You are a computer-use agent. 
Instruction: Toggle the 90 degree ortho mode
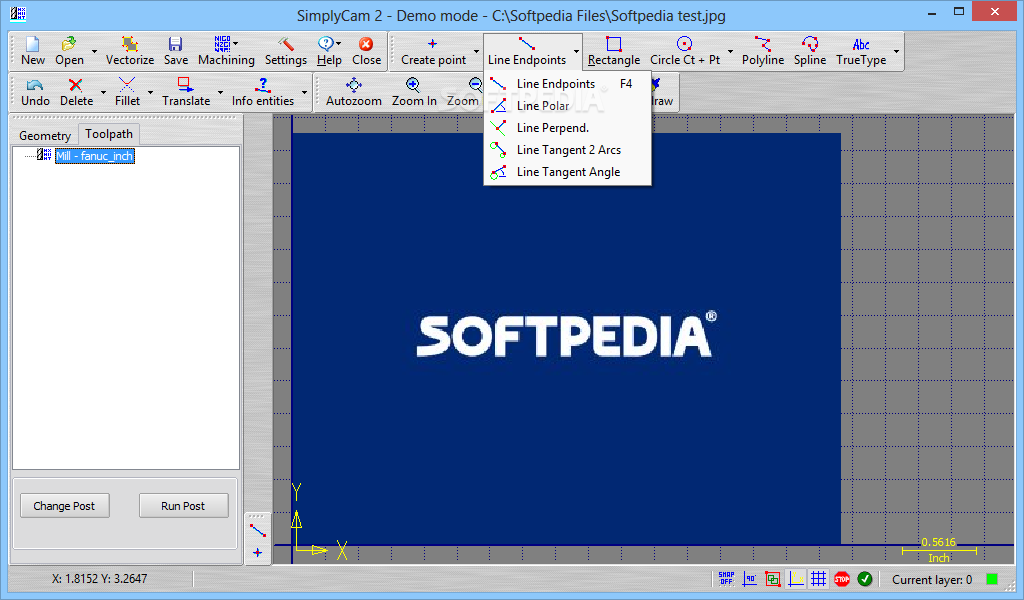(750, 578)
